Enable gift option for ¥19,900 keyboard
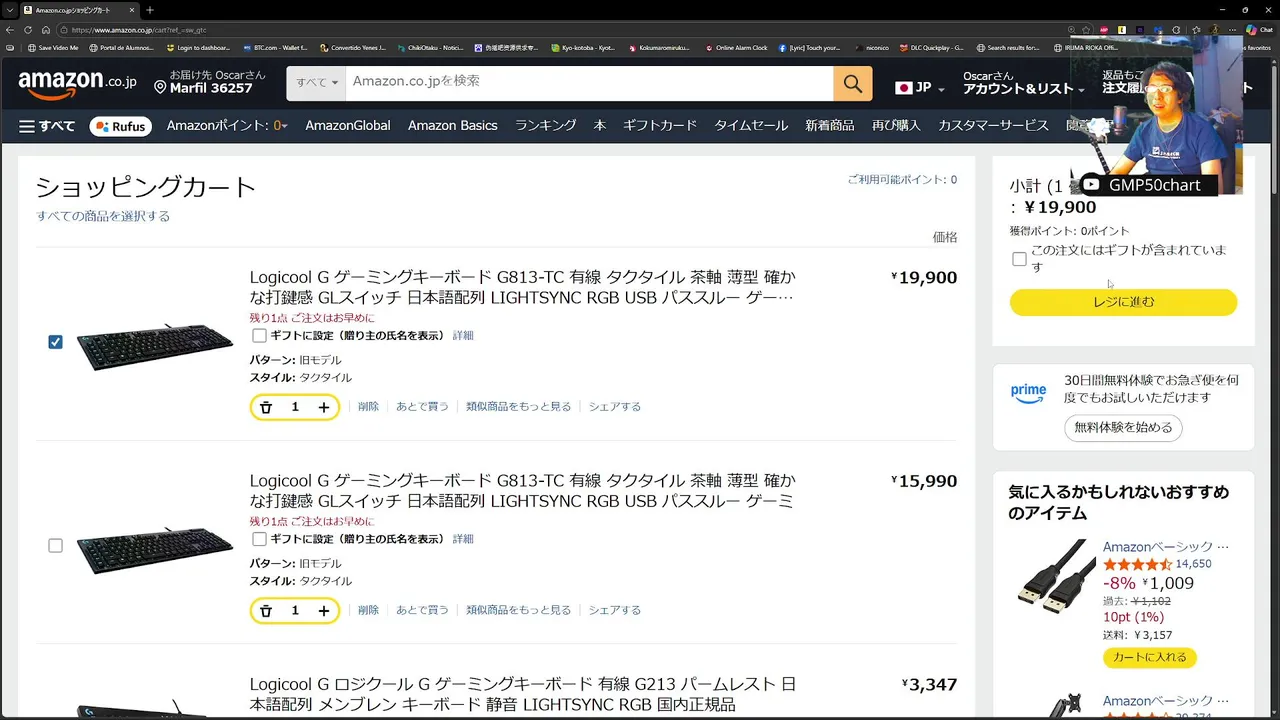Image resolution: width=1280 pixels, height=720 pixels. click(x=260, y=336)
